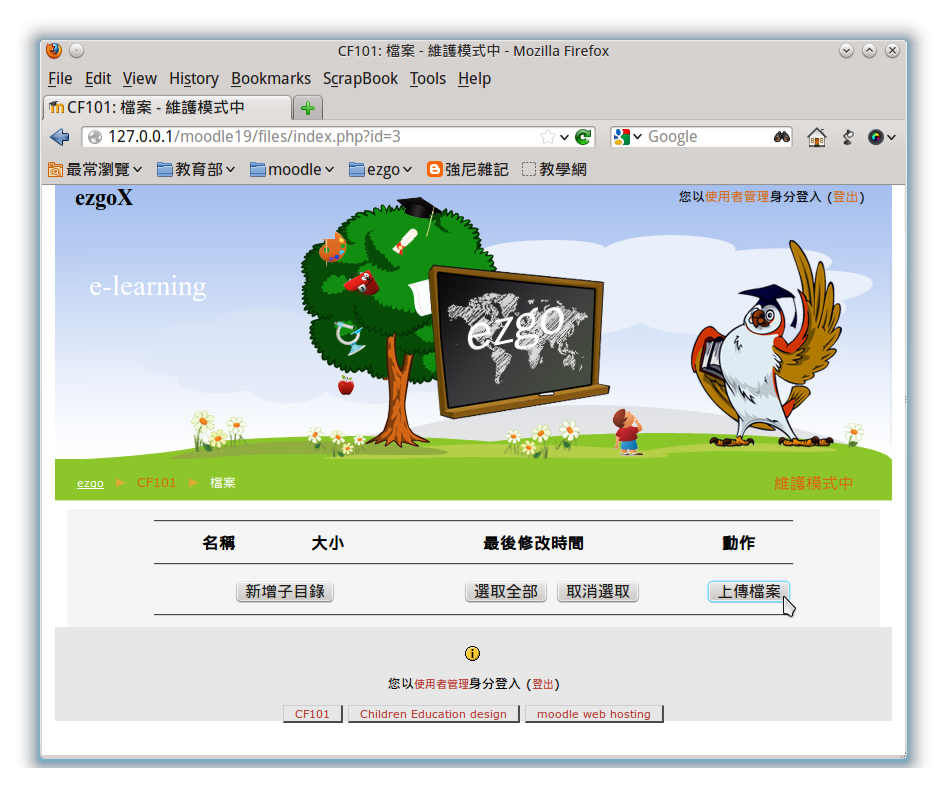Maximize the Firefox window
The height and width of the screenshot is (799, 947).
click(869, 51)
